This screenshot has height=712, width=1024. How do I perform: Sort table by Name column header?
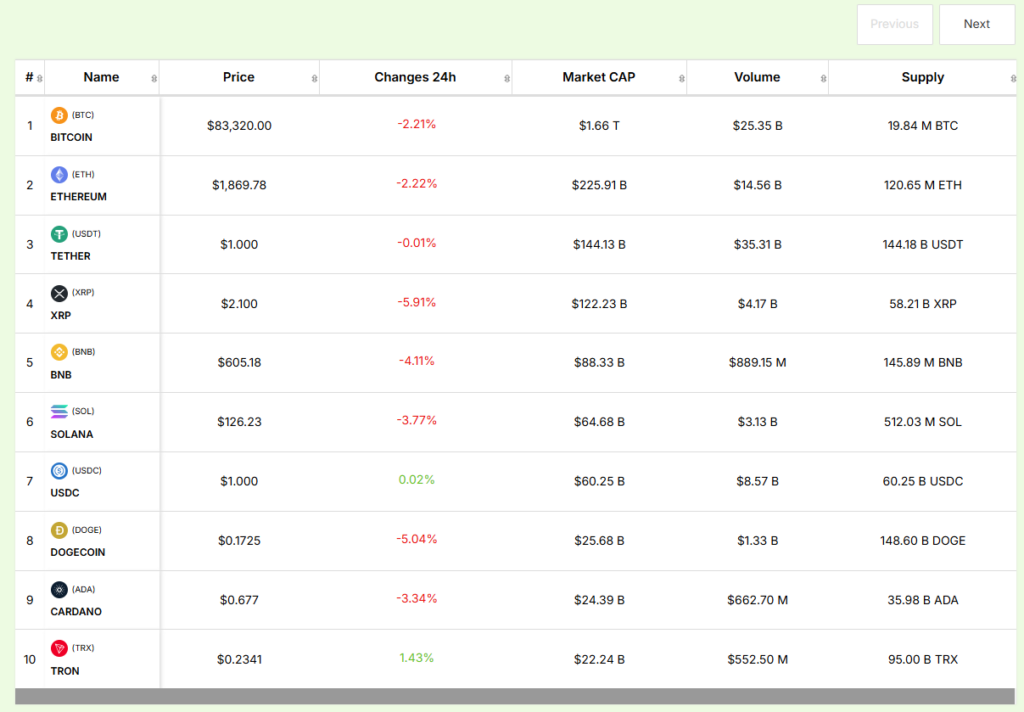101,77
